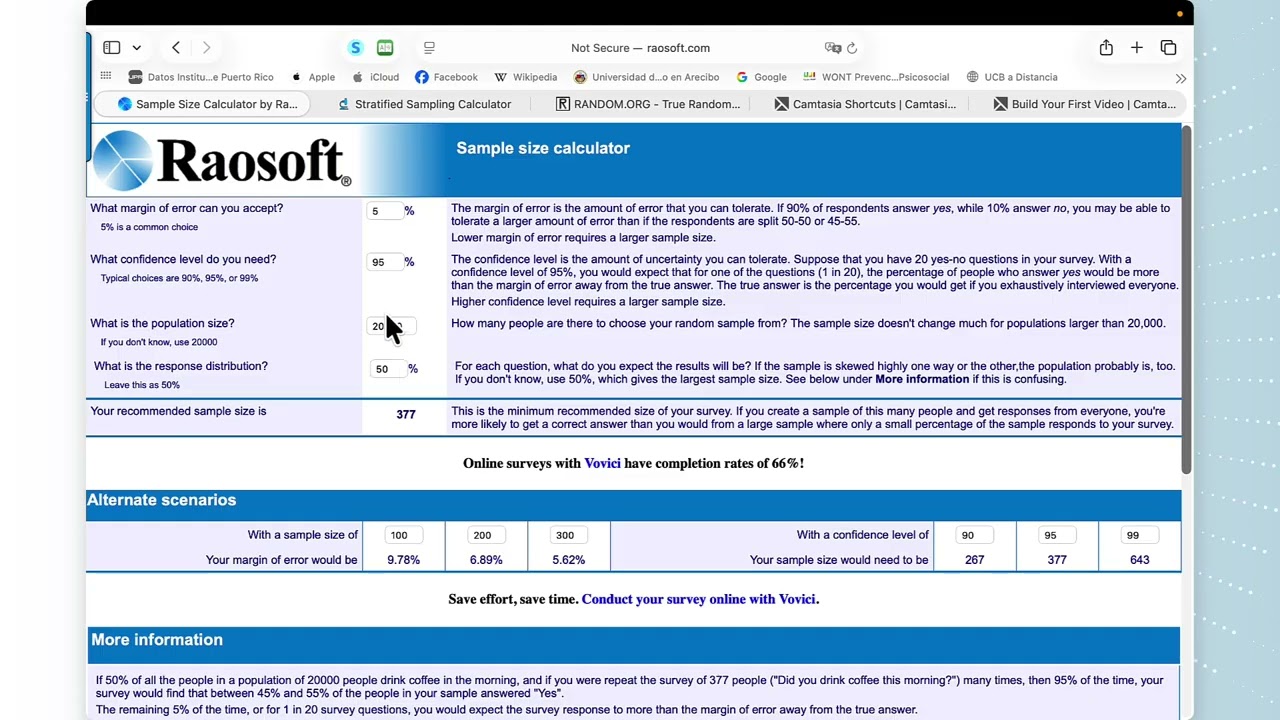Open the Share menu icon
The image size is (1280, 720).
(1106, 48)
